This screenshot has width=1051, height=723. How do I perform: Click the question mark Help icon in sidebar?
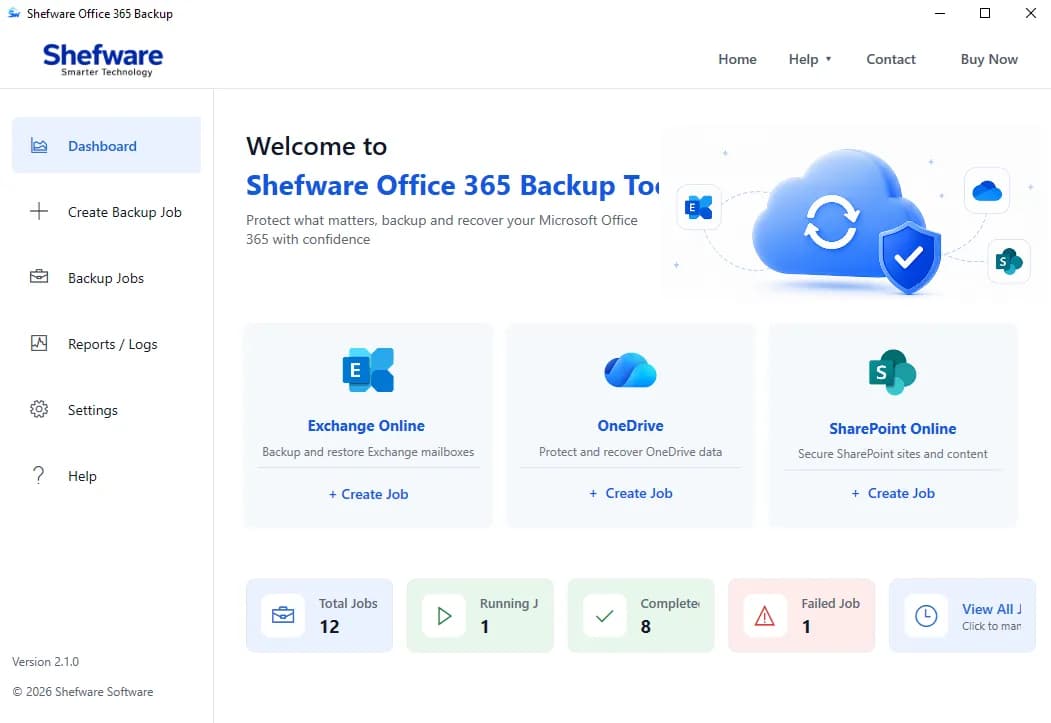39,475
